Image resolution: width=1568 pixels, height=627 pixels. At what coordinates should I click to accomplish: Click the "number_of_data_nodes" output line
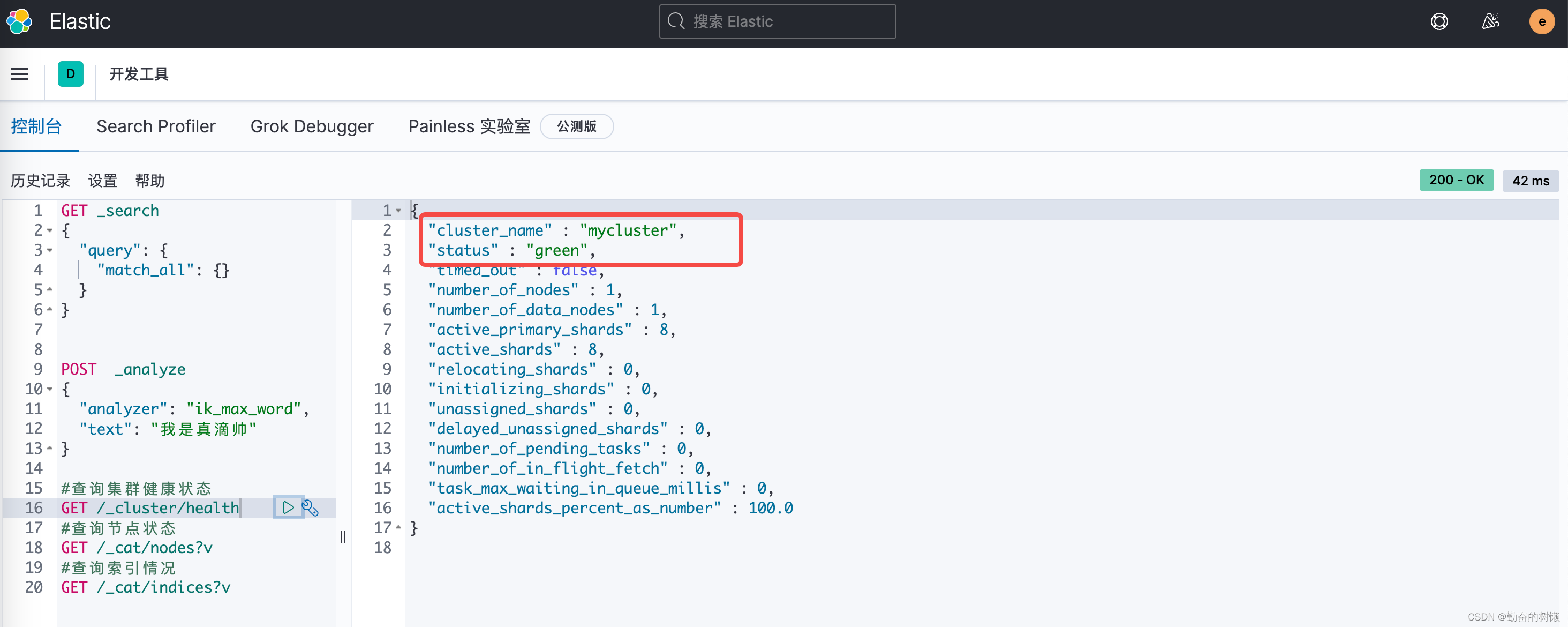(x=548, y=310)
